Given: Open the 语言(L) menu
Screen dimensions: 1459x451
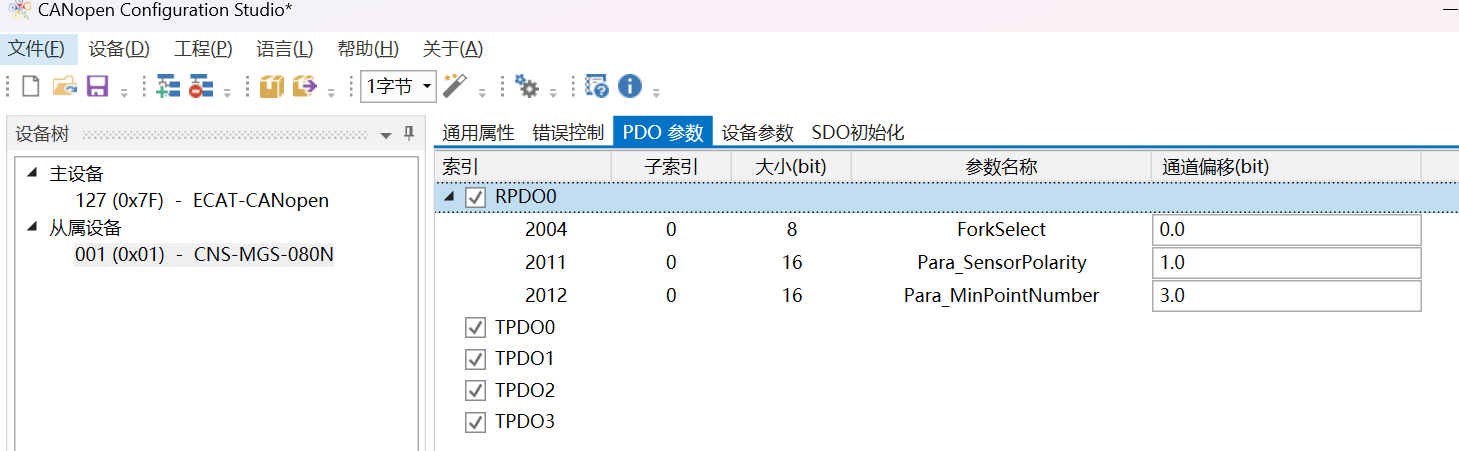Looking at the screenshot, I should click(x=285, y=49).
